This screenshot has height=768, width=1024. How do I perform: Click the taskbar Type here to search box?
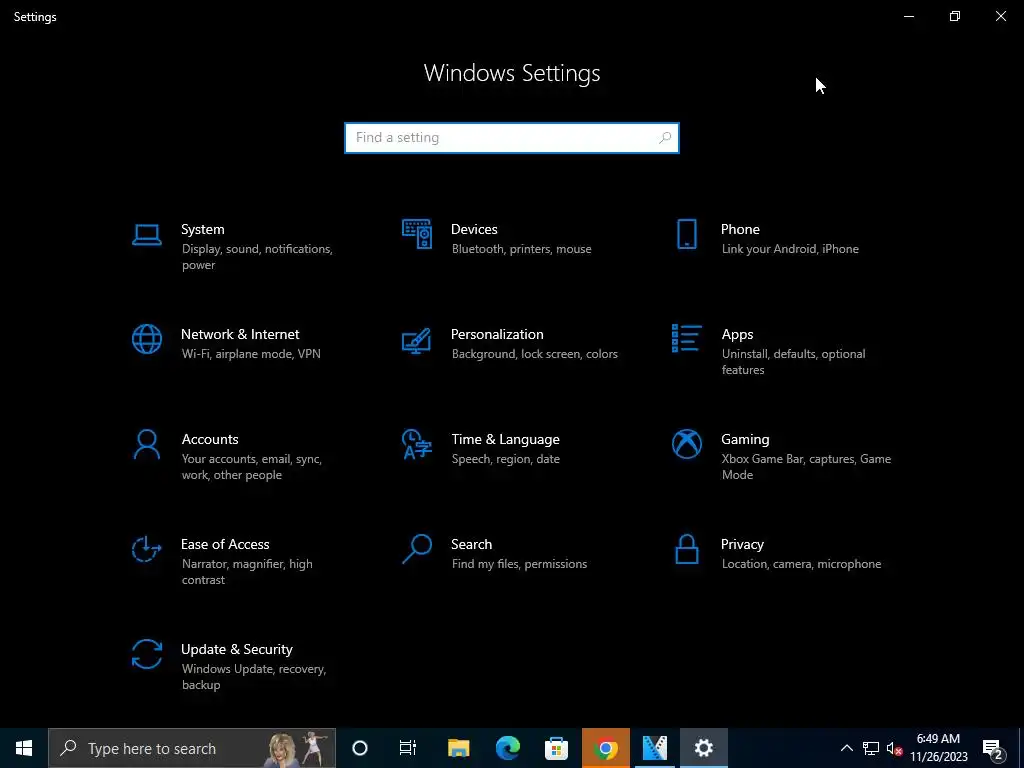tap(192, 748)
